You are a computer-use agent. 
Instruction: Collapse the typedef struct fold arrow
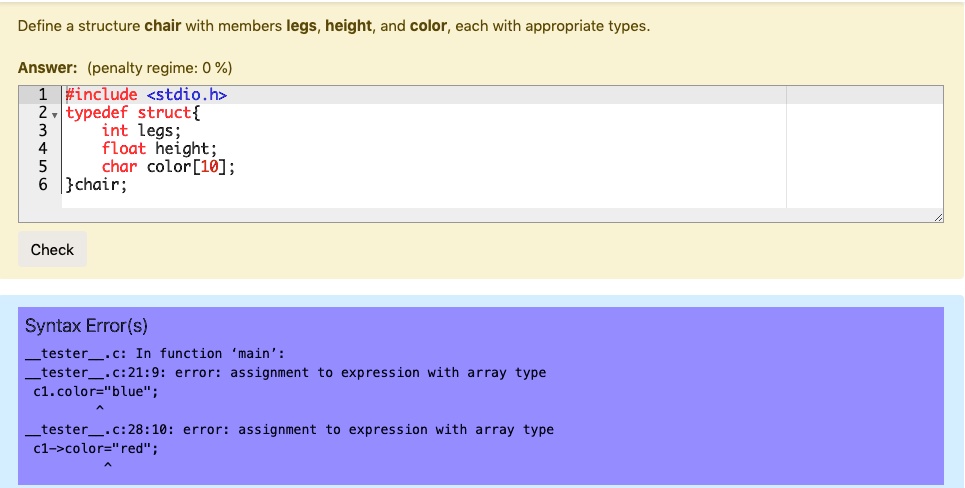56,113
